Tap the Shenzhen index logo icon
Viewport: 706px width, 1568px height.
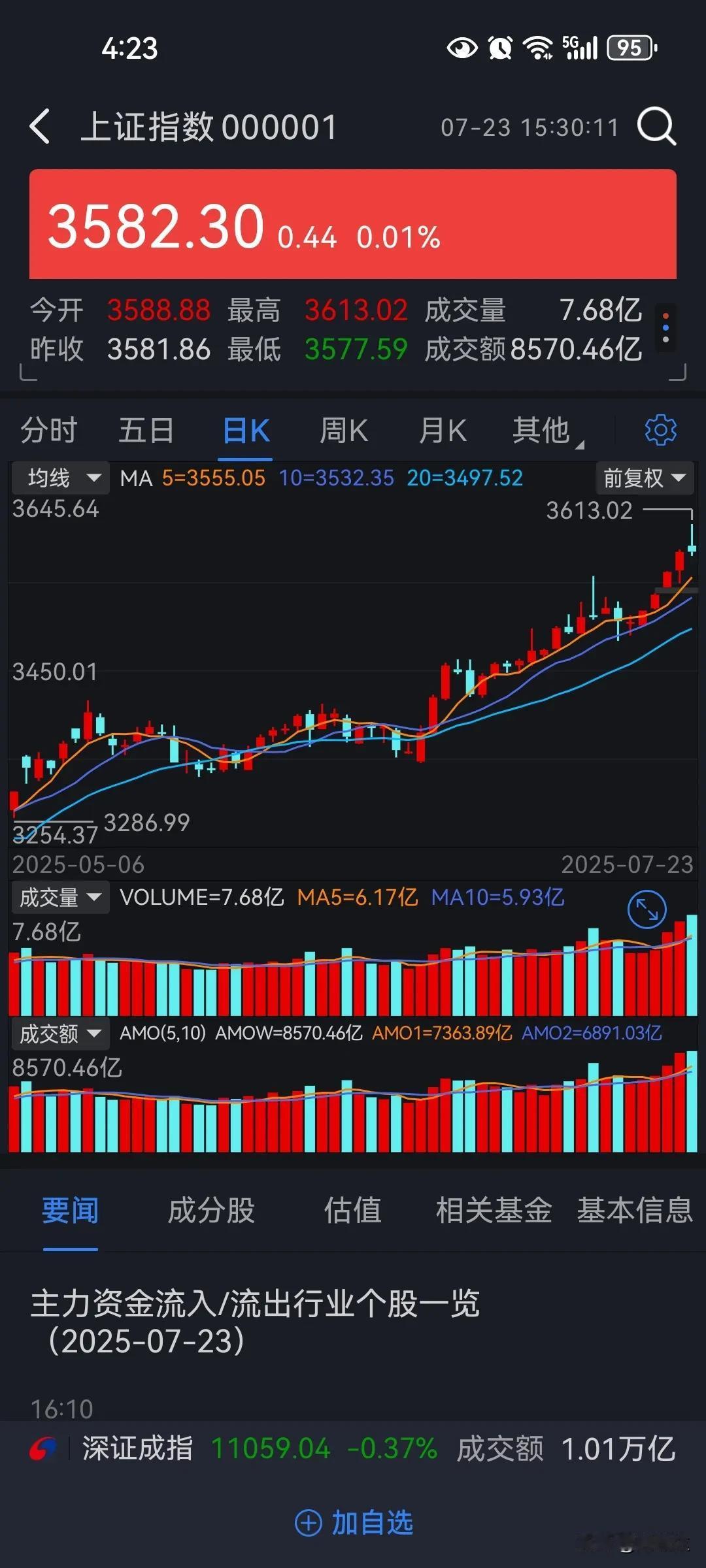coord(42,1448)
